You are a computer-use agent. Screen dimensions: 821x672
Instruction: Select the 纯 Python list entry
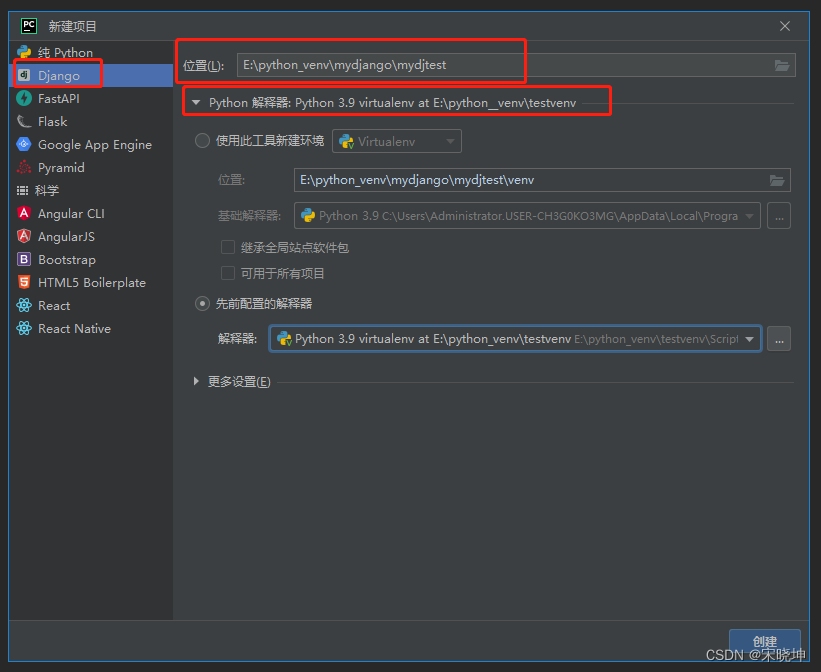pyautogui.click(x=91, y=52)
